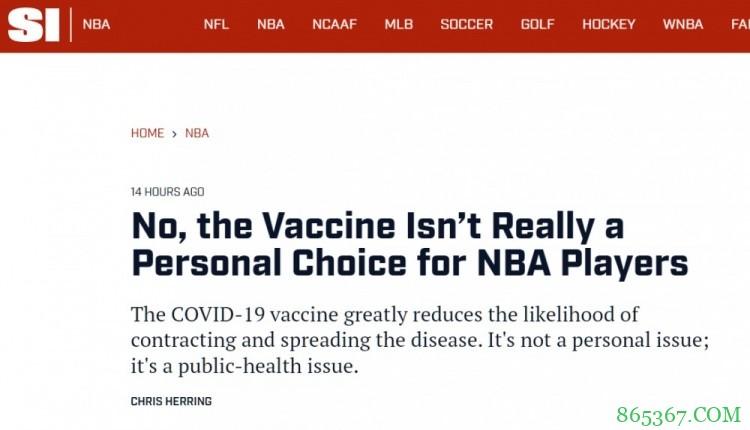
Task: Switch to the MLB section
Action: (399, 24)
